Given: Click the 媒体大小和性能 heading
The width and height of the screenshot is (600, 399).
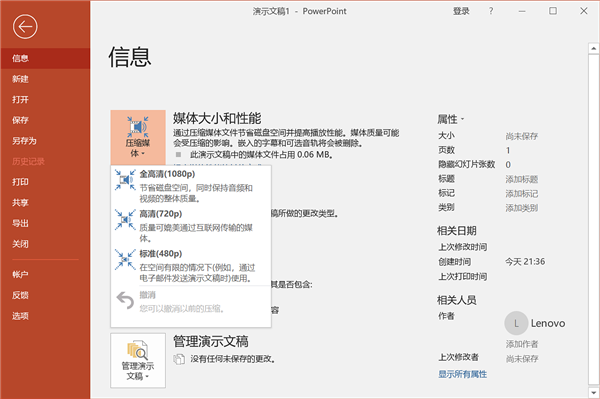Looking at the screenshot, I should tap(217, 118).
